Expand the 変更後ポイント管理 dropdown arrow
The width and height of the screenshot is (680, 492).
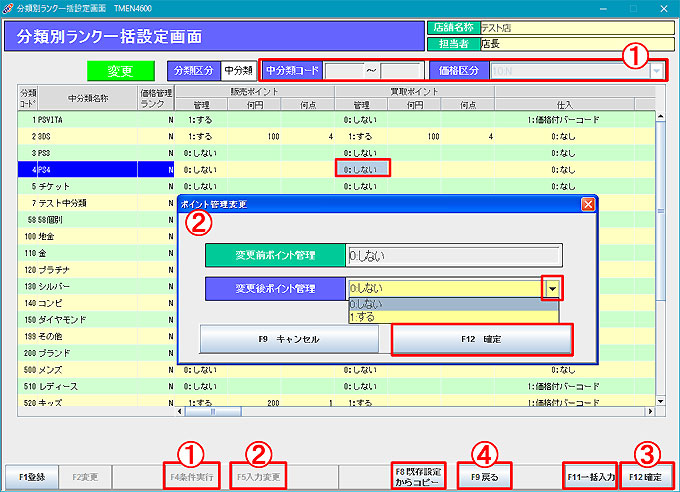pos(552,288)
